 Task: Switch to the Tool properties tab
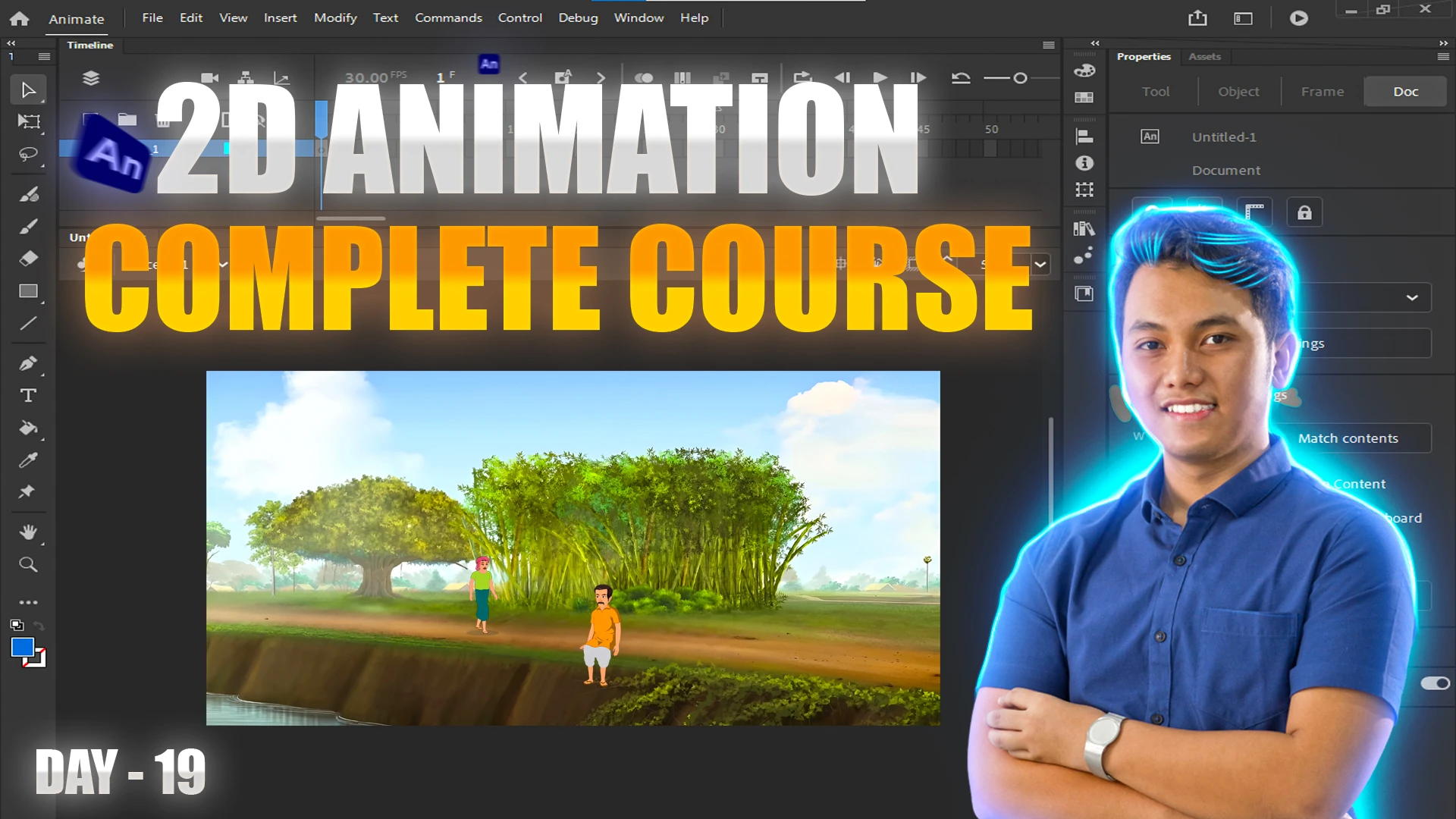point(1156,92)
